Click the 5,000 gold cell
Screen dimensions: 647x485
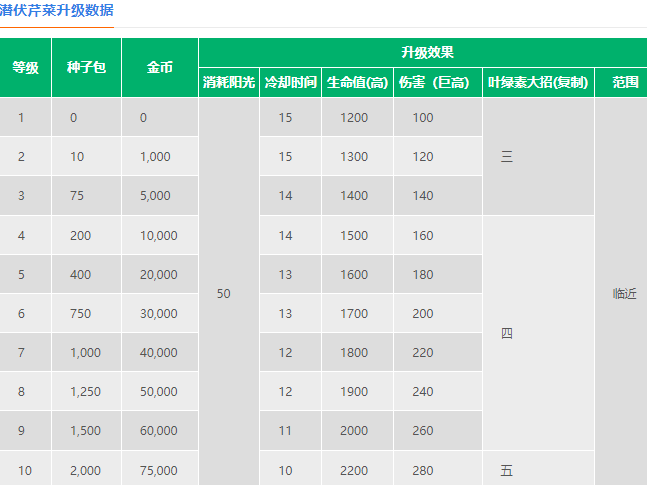pyautogui.click(x=160, y=195)
